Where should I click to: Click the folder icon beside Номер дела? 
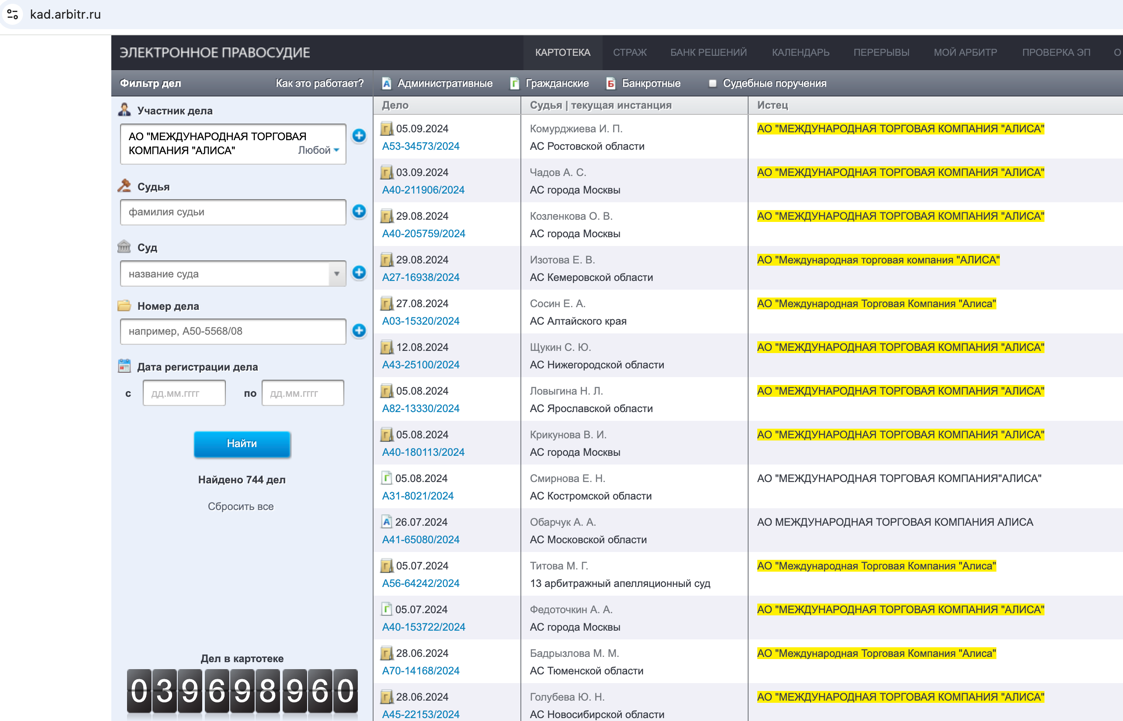(125, 306)
